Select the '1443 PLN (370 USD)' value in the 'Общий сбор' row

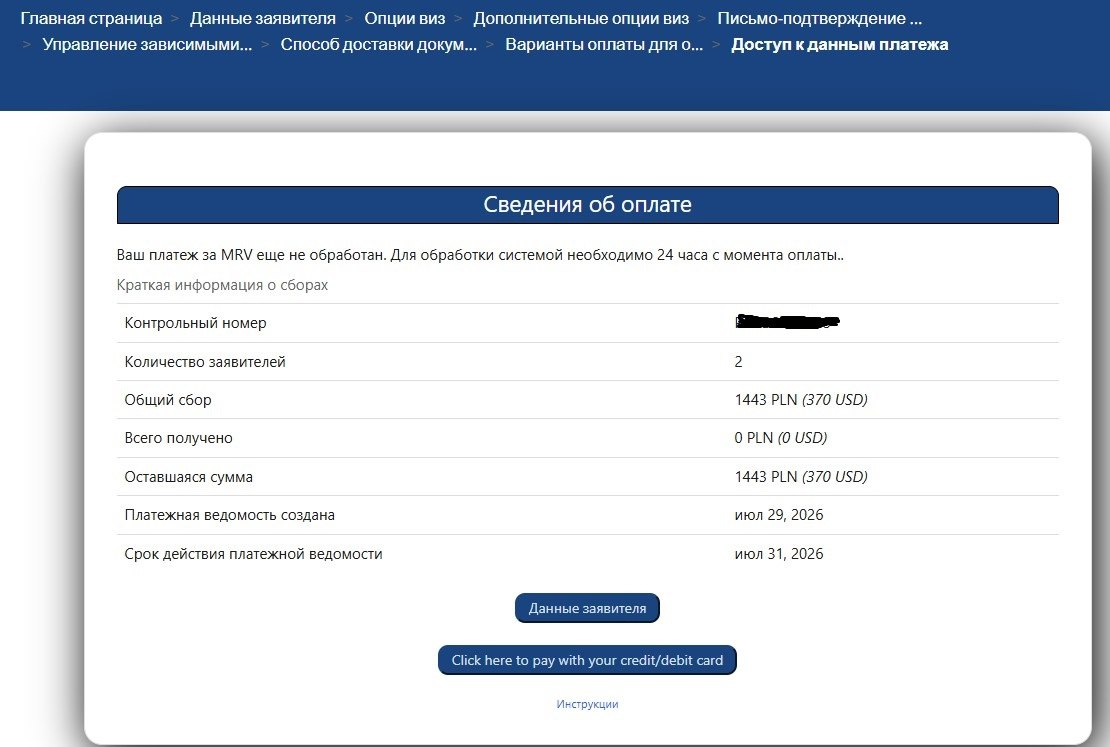point(801,400)
